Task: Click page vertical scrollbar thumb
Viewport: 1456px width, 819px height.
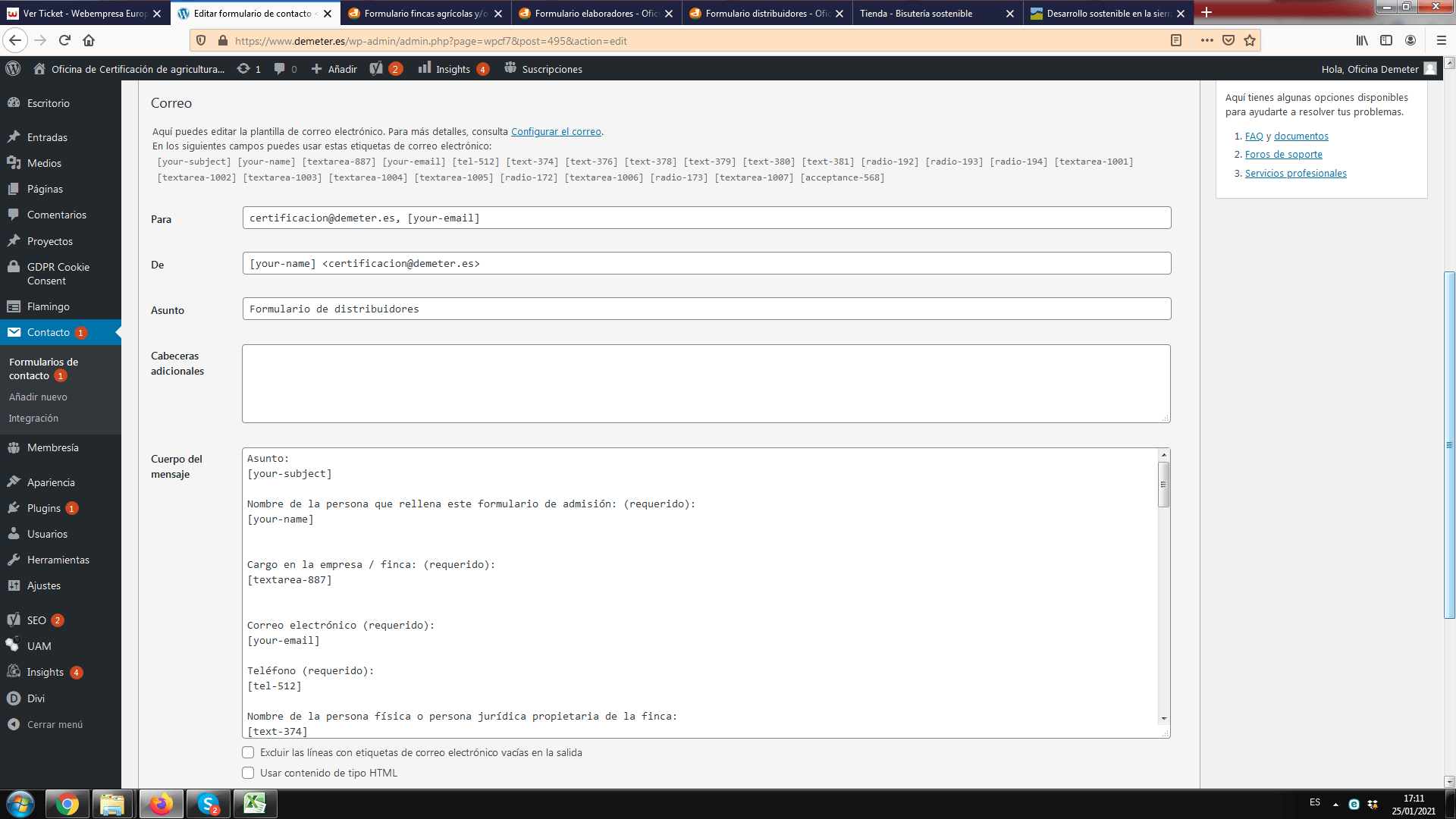Action: [1449, 445]
